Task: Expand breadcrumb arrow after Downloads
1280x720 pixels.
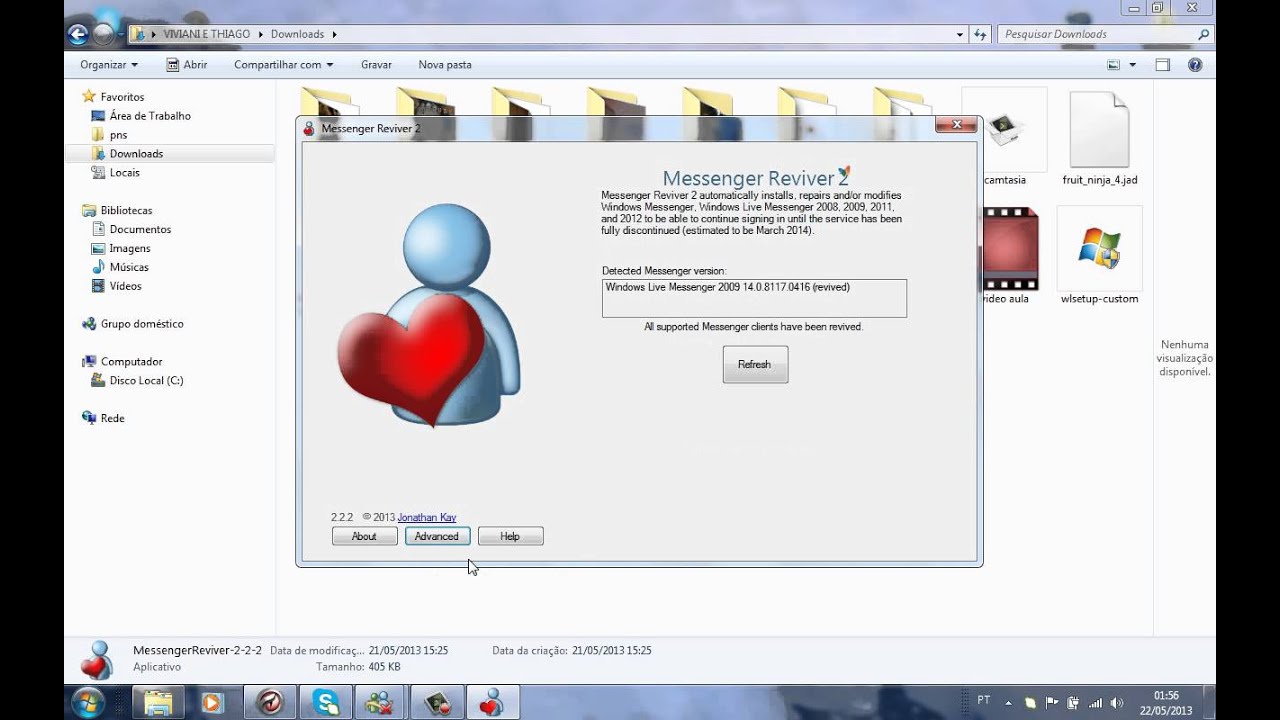Action: click(334, 34)
